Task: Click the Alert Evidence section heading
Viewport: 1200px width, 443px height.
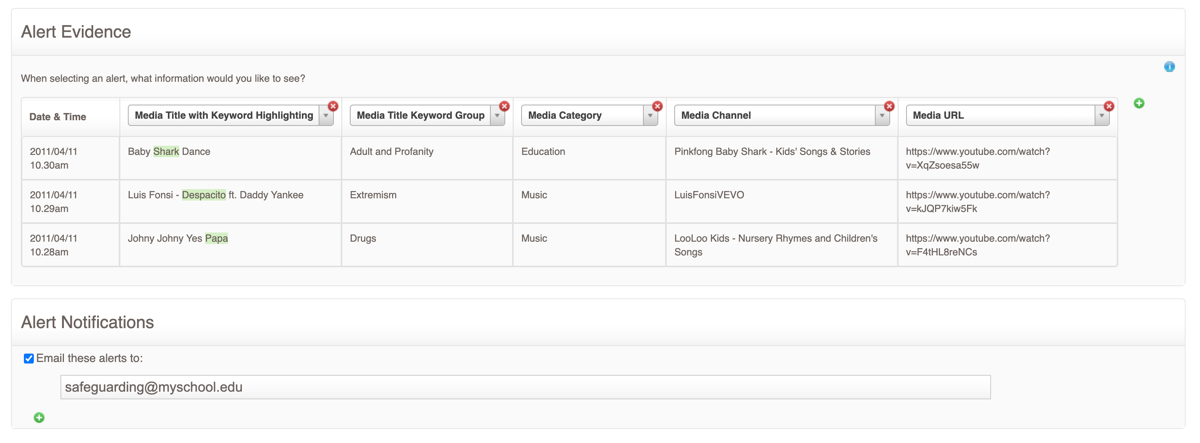Action: click(x=76, y=32)
